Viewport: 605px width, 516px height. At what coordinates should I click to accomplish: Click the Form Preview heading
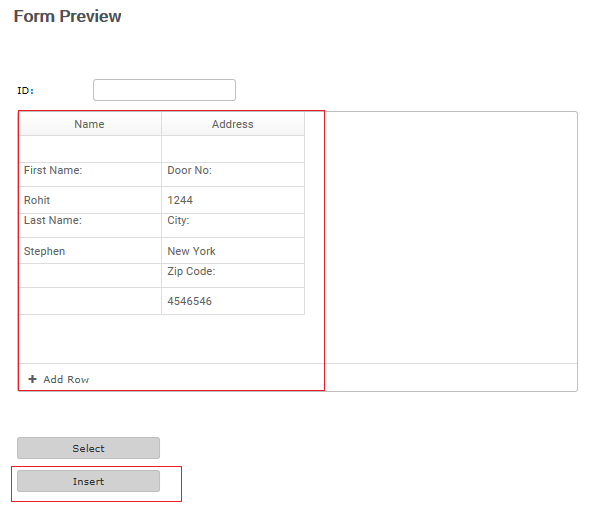tap(68, 17)
